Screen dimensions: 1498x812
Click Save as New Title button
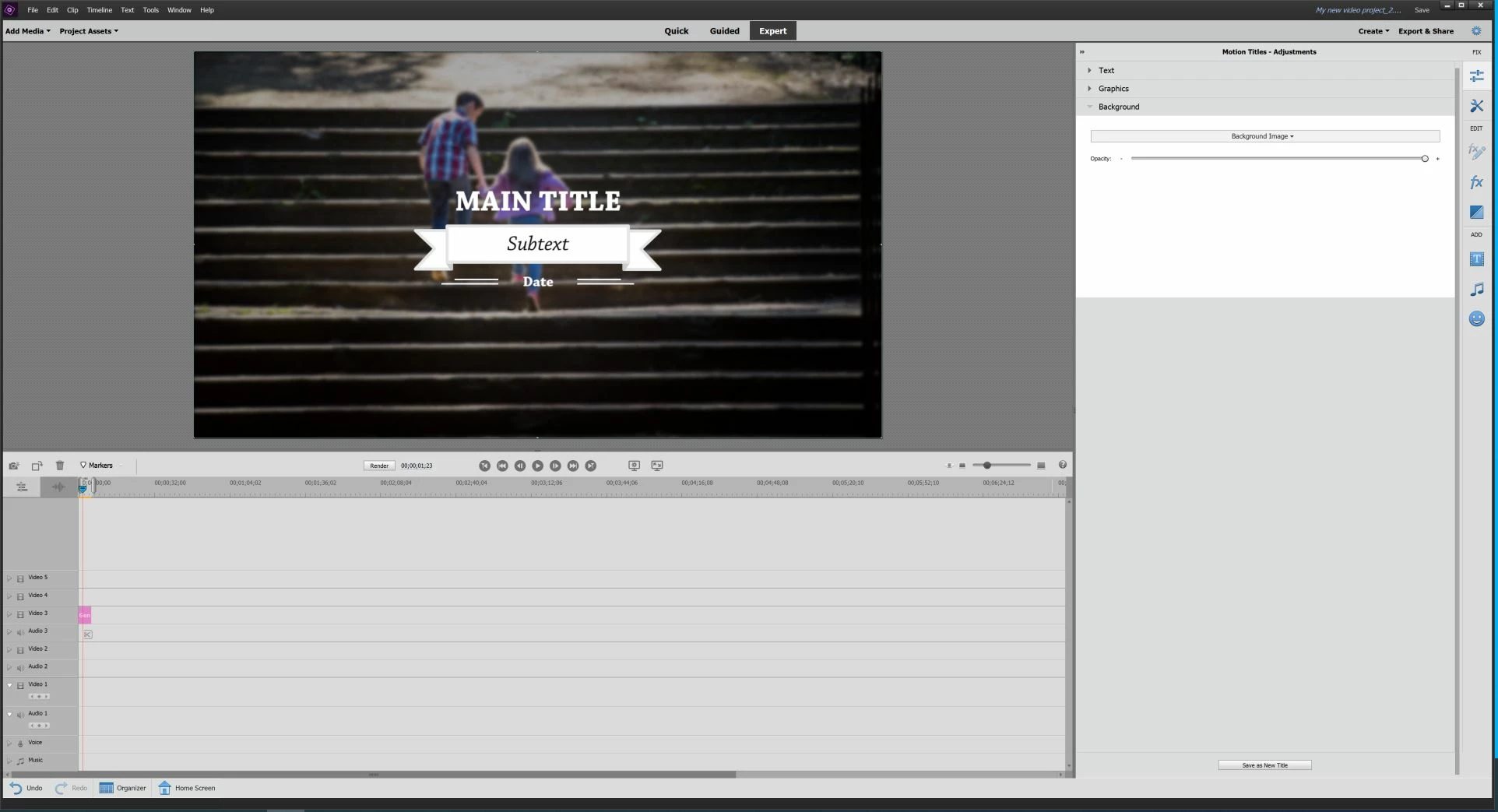pos(1264,765)
